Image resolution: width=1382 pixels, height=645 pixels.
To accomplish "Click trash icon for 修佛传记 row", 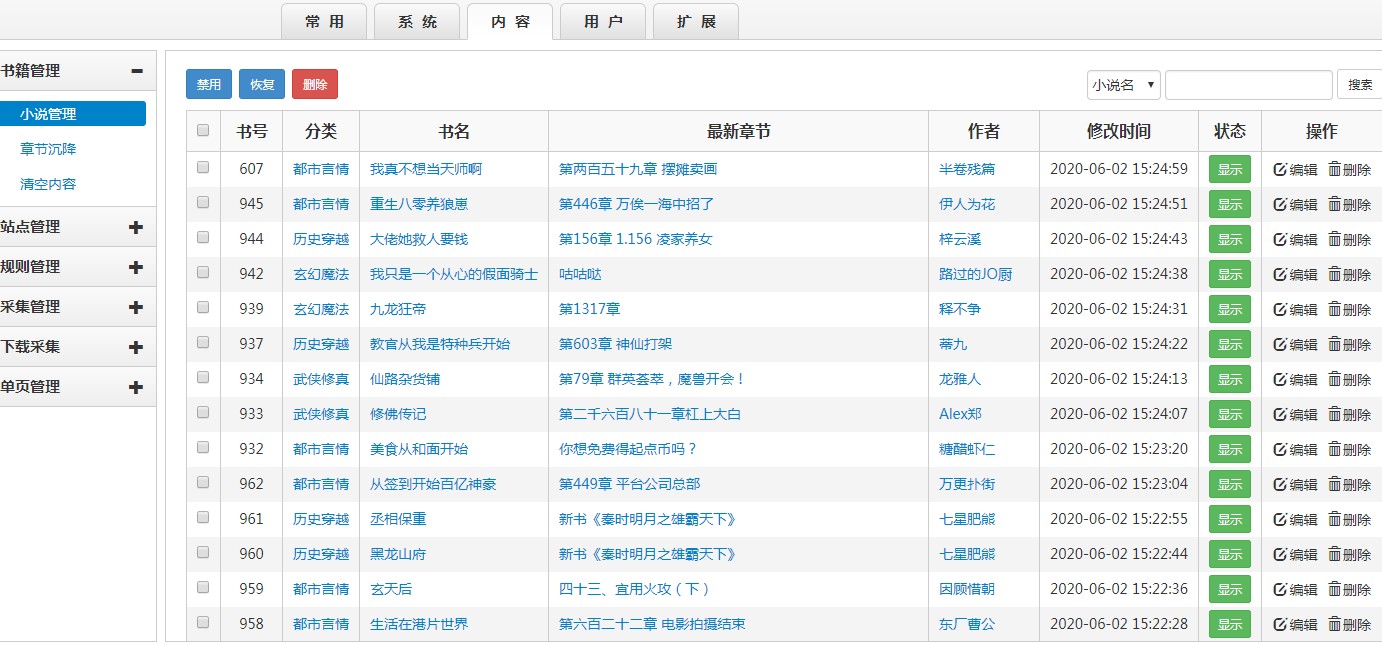I will click(x=1334, y=414).
